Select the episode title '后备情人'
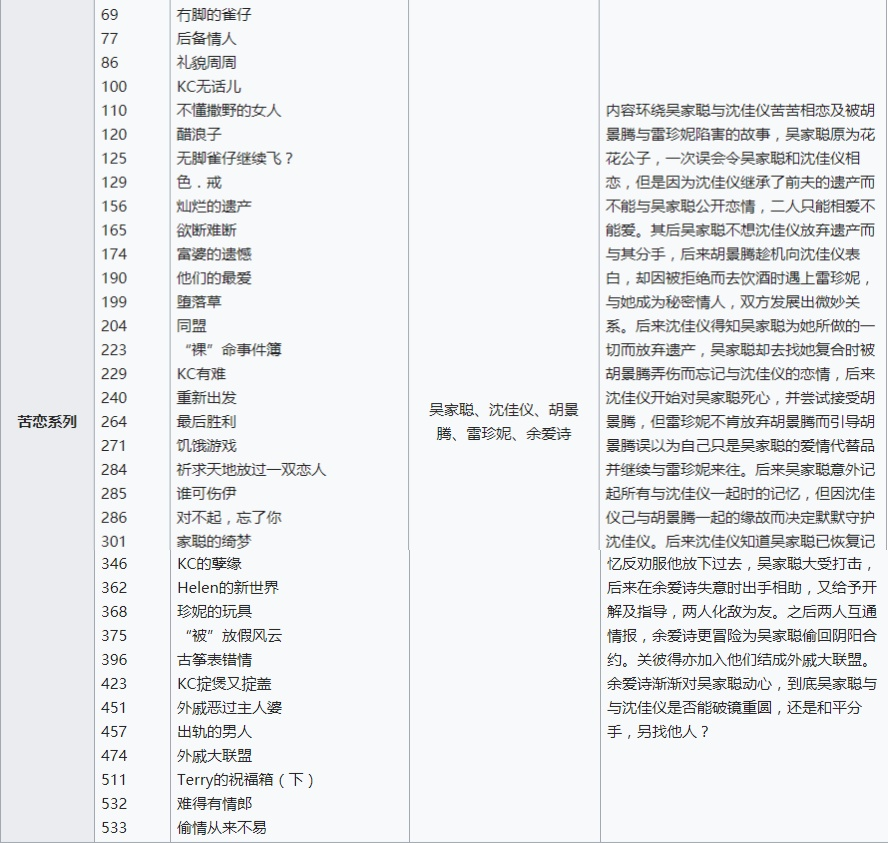 coord(206,39)
